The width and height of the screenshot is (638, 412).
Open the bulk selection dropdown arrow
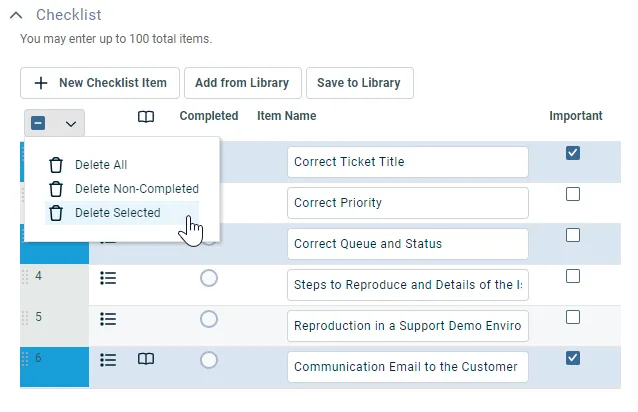70,124
